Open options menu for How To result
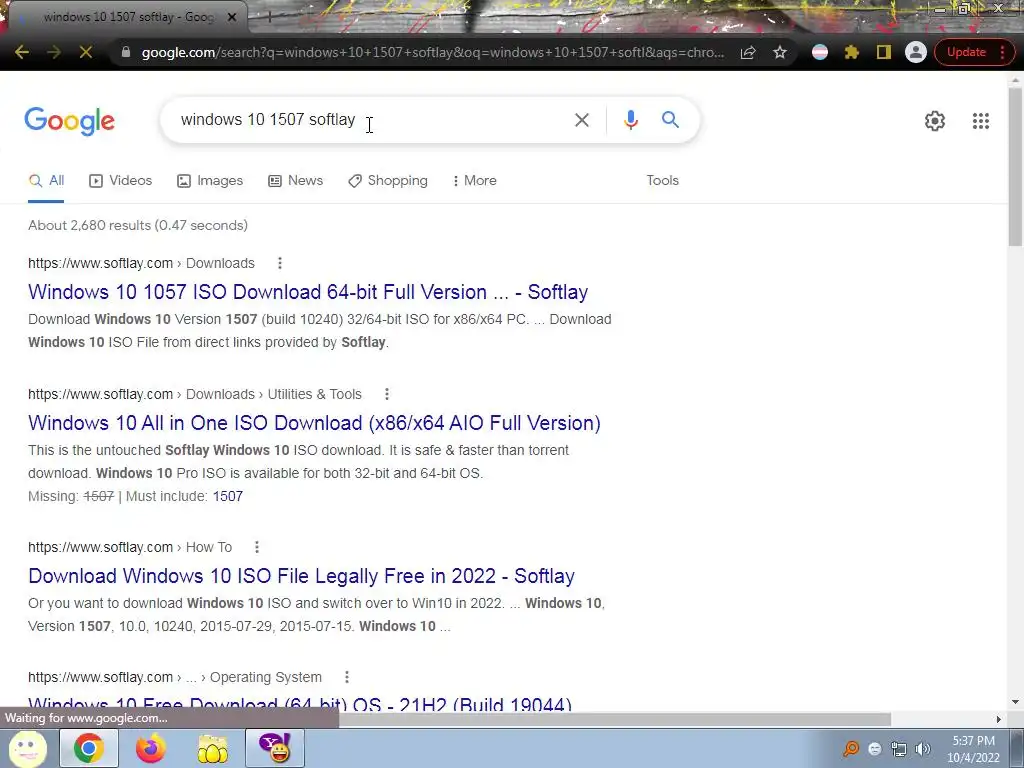 [257, 547]
